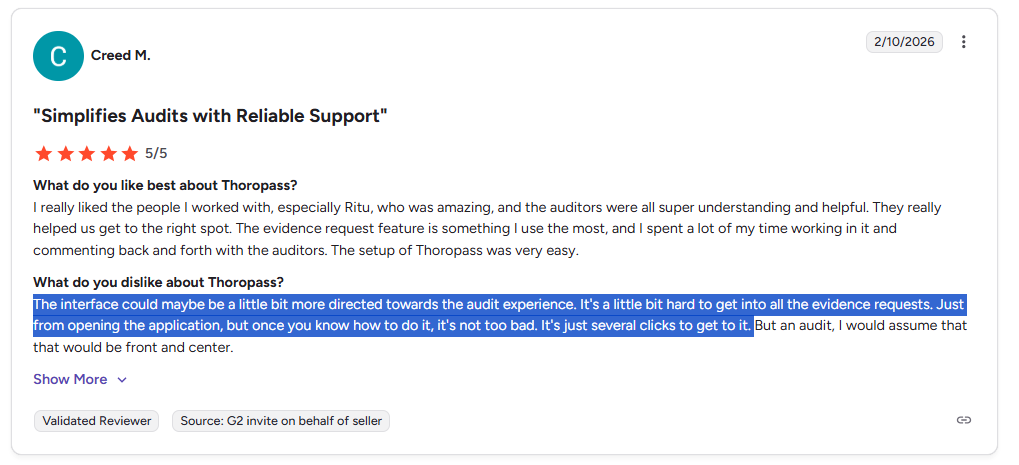Screen dimensions: 1019x465
Task: Click the Show More link text
Action: click(x=70, y=379)
